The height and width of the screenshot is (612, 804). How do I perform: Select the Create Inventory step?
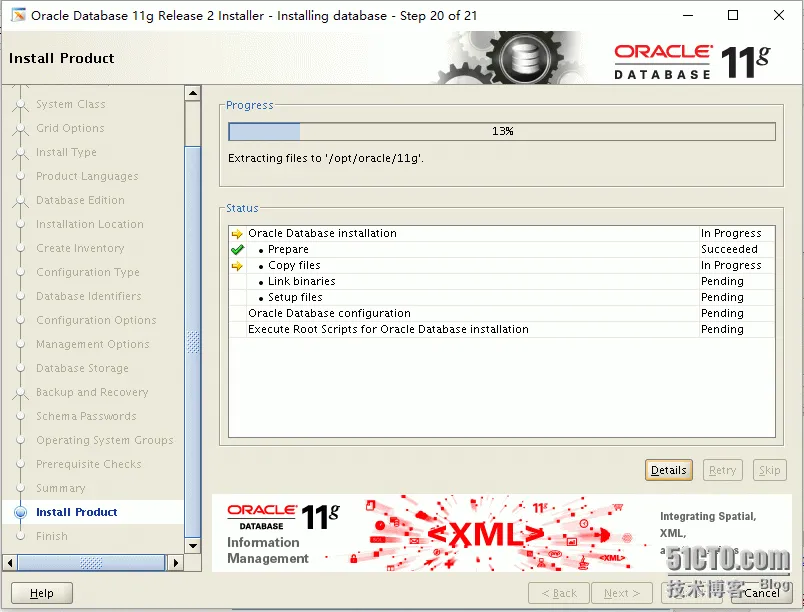click(x=80, y=248)
